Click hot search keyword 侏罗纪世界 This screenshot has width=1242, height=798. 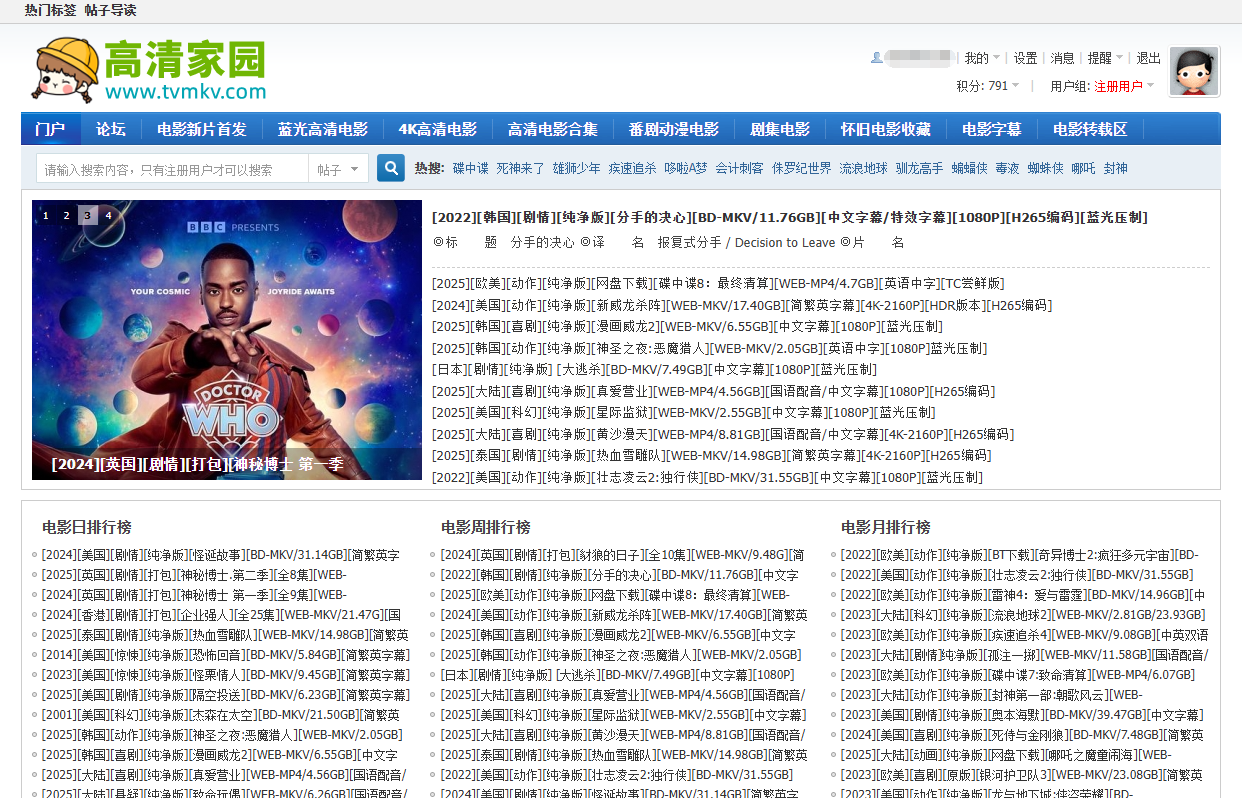tap(801, 168)
